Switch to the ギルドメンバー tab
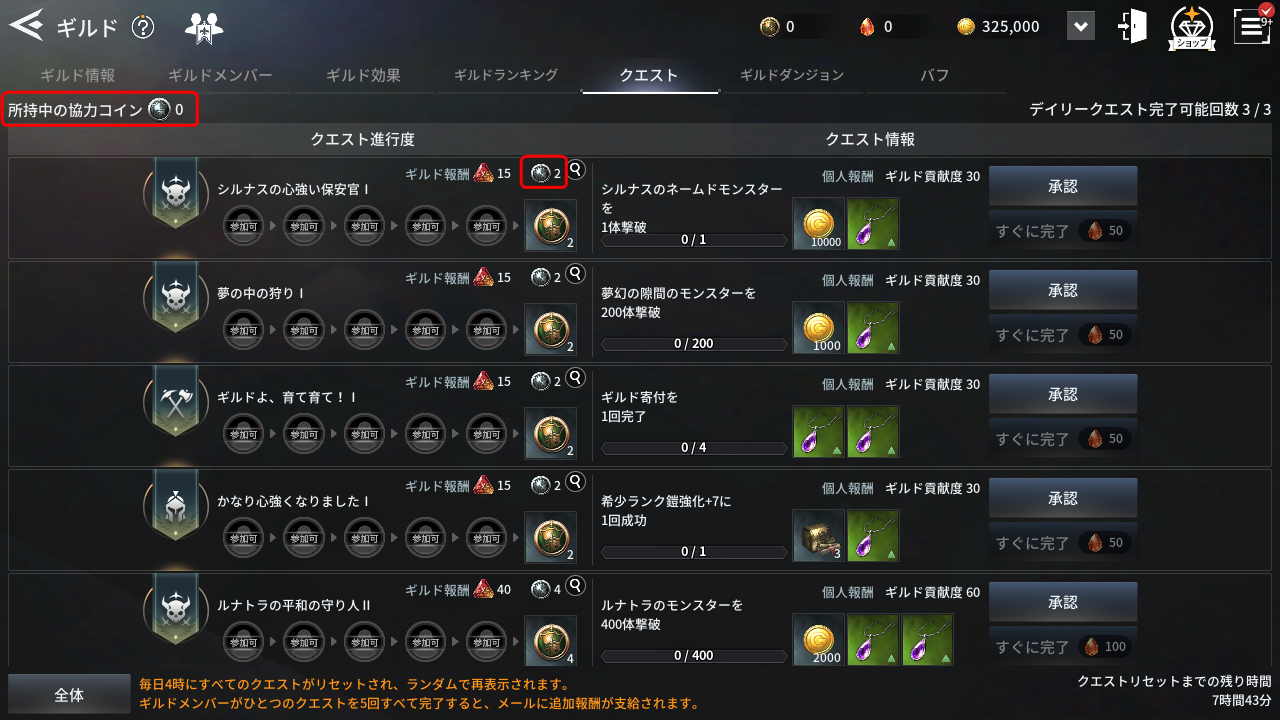The width and height of the screenshot is (1280, 720). coord(220,75)
